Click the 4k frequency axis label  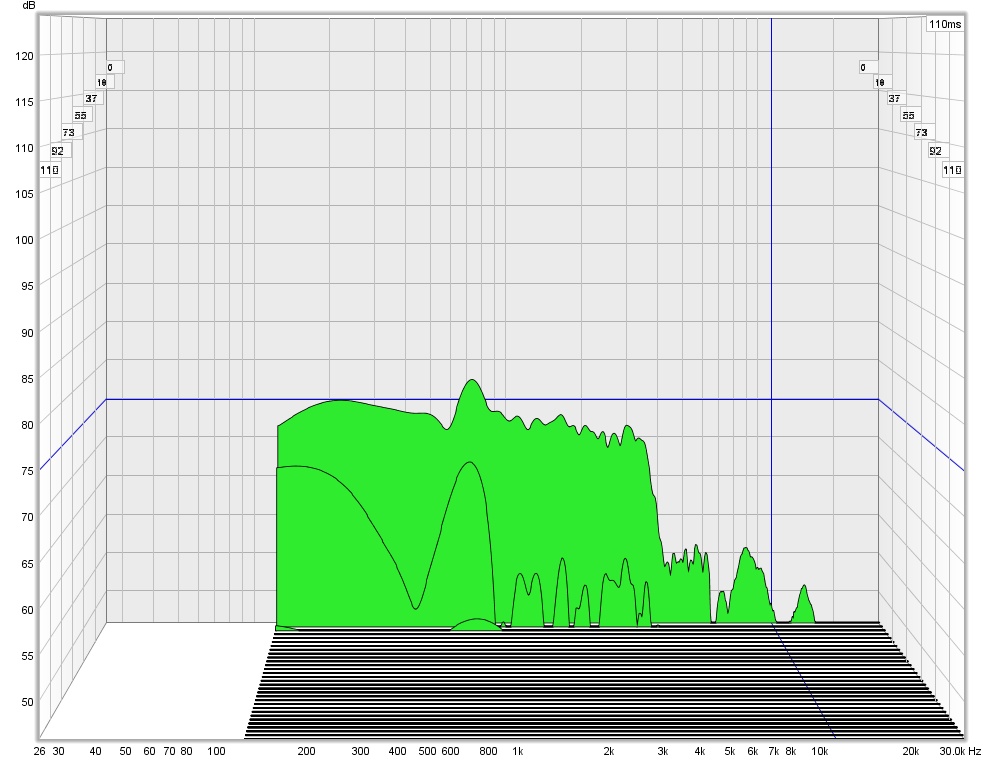coord(700,751)
